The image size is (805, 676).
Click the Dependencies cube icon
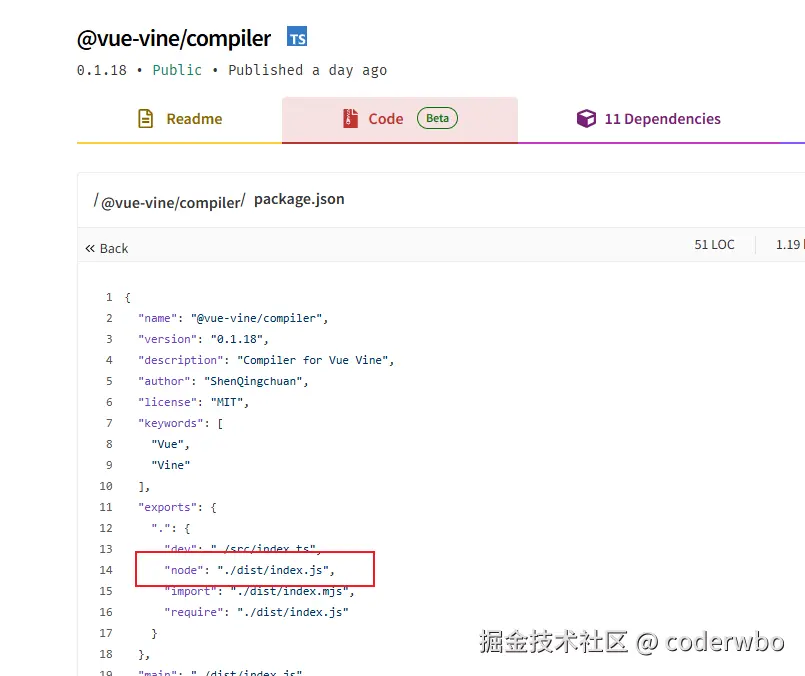click(586, 119)
